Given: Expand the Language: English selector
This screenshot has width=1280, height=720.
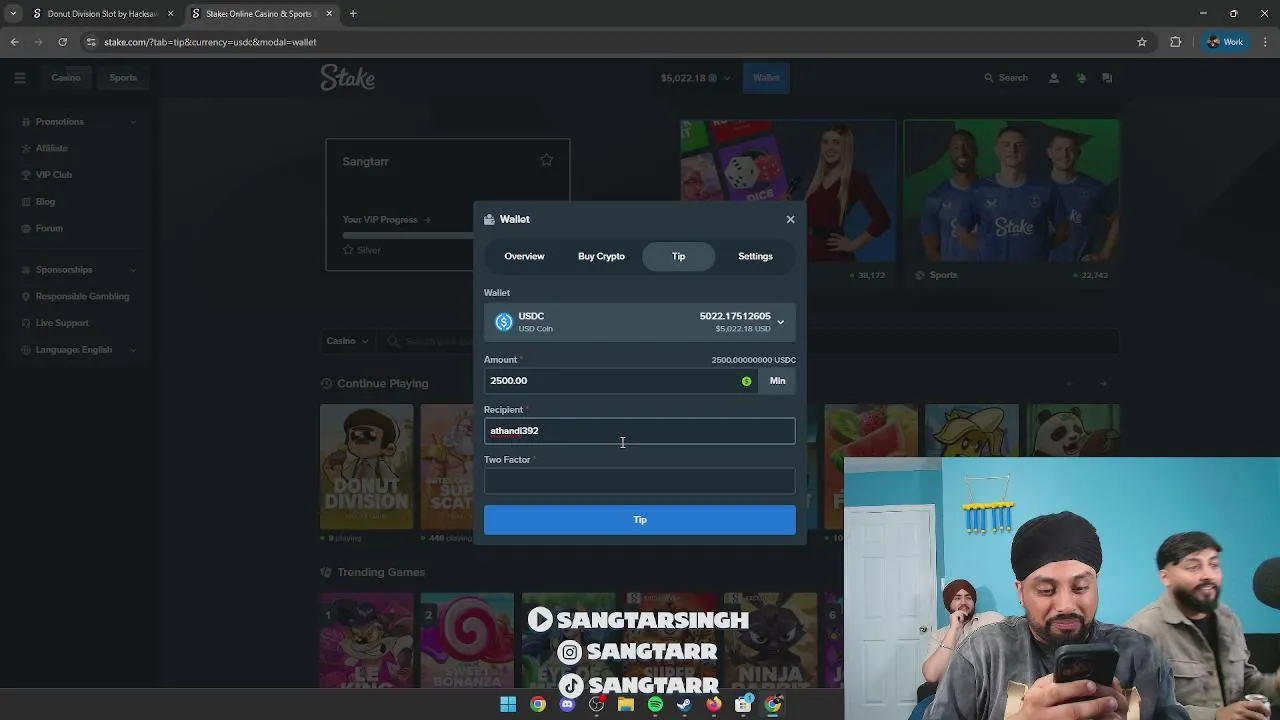Looking at the screenshot, I should pos(78,350).
